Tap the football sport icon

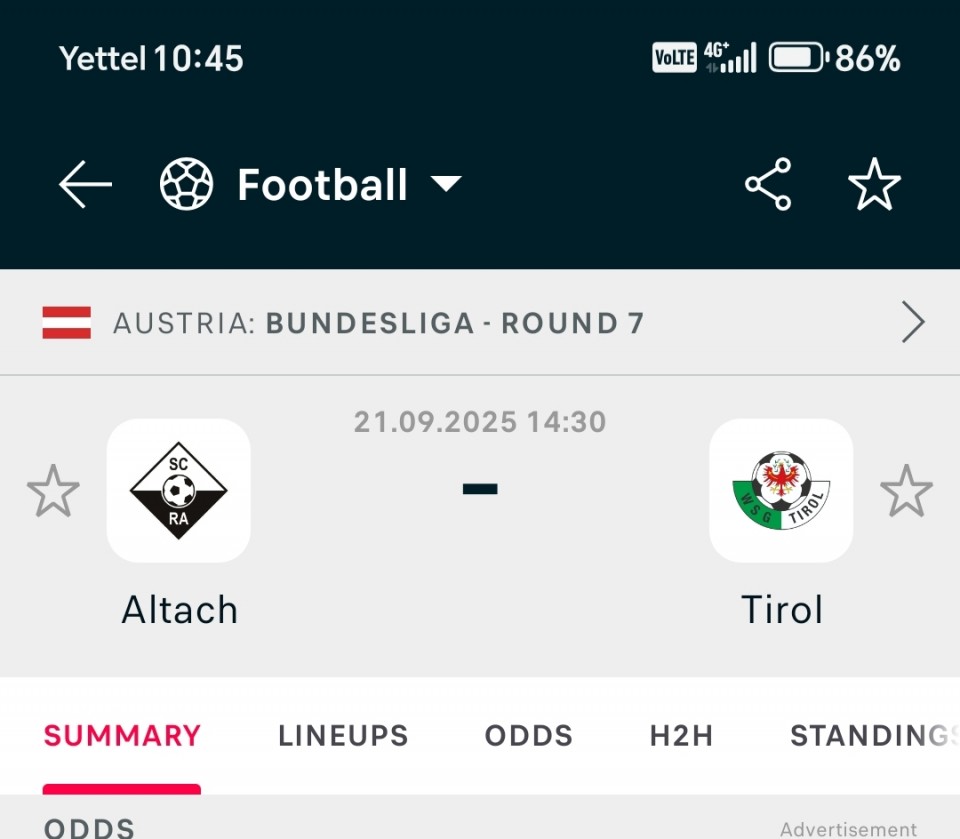(187, 185)
